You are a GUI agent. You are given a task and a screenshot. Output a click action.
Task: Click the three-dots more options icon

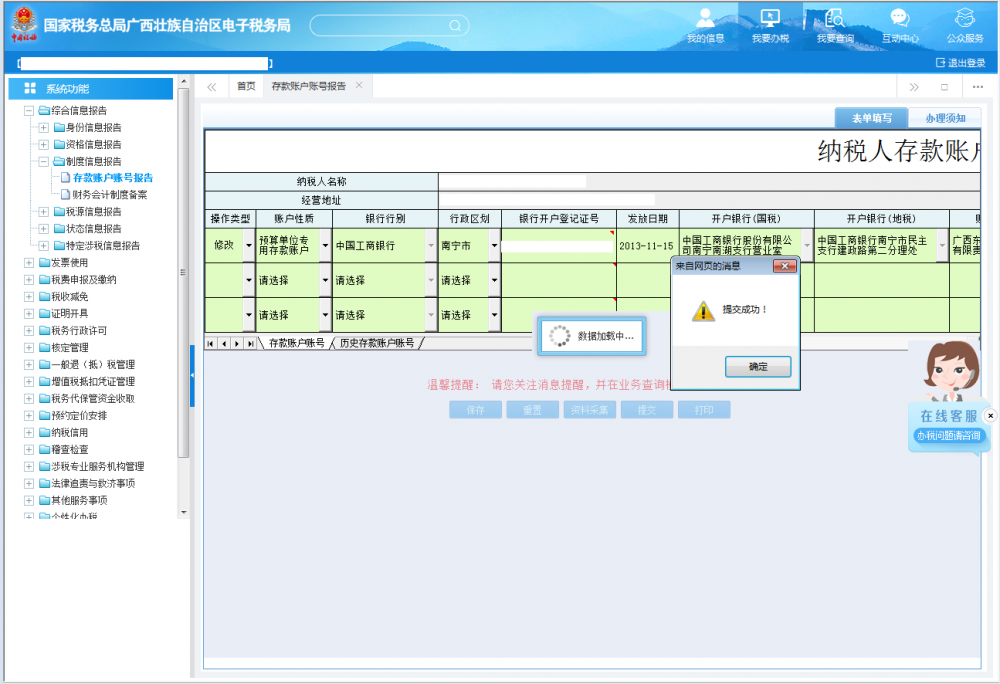[977, 87]
